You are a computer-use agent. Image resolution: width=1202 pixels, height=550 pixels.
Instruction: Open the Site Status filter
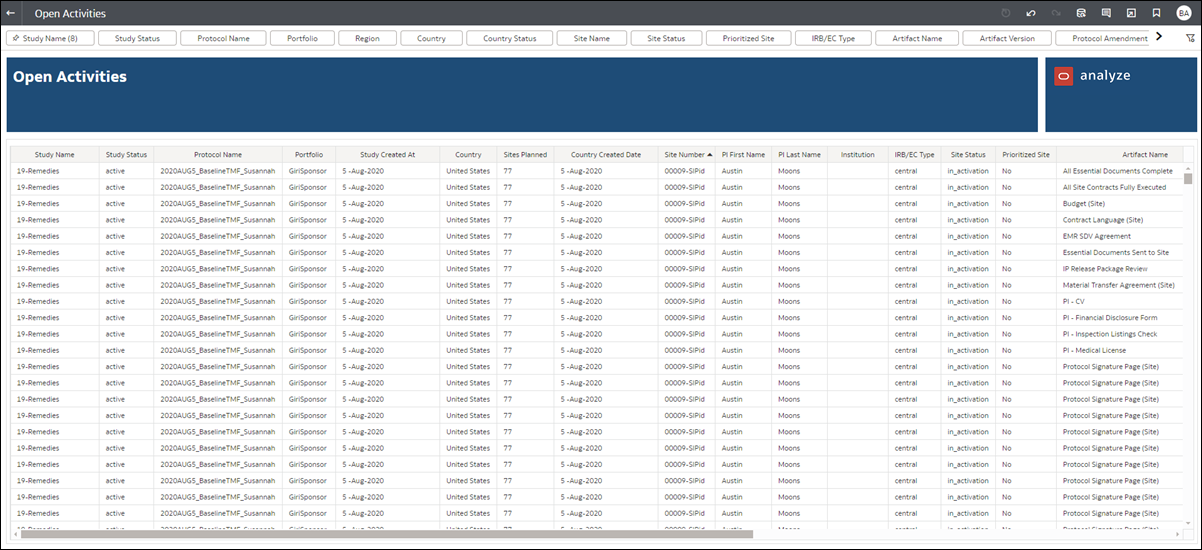667,38
